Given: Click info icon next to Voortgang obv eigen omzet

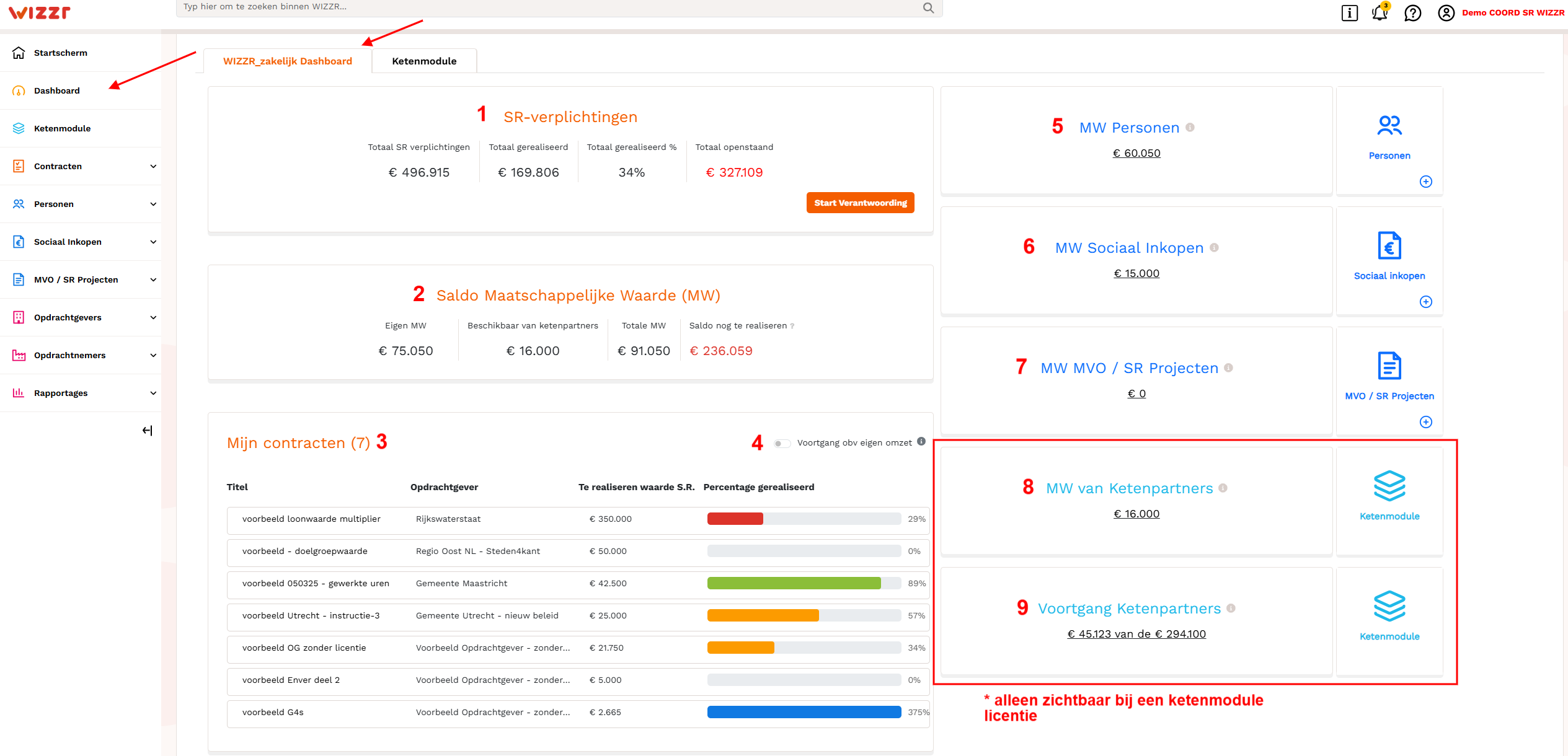Looking at the screenshot, I should [921, 441].
